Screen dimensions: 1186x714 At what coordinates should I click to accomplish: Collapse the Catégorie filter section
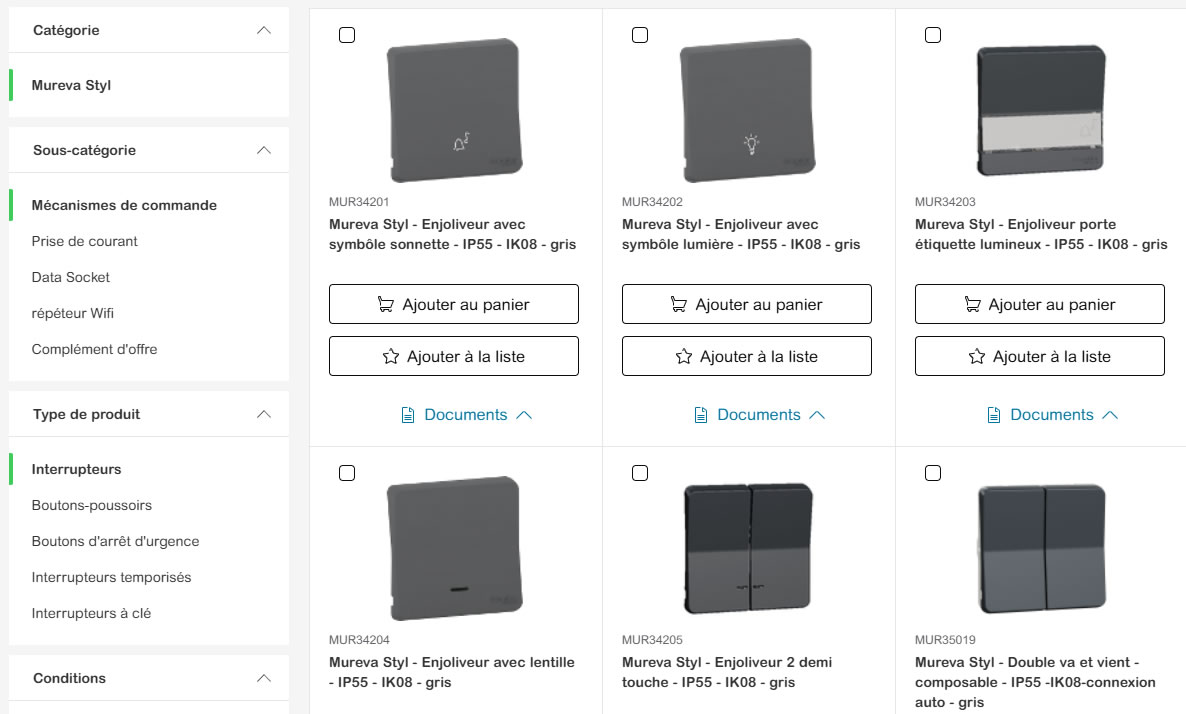click(264, 30)
